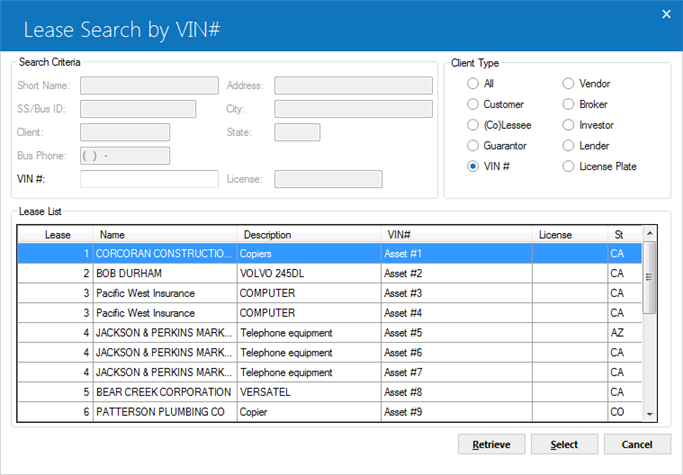
Task: Click the VERSATEL description cell
Action: point(309,392)
